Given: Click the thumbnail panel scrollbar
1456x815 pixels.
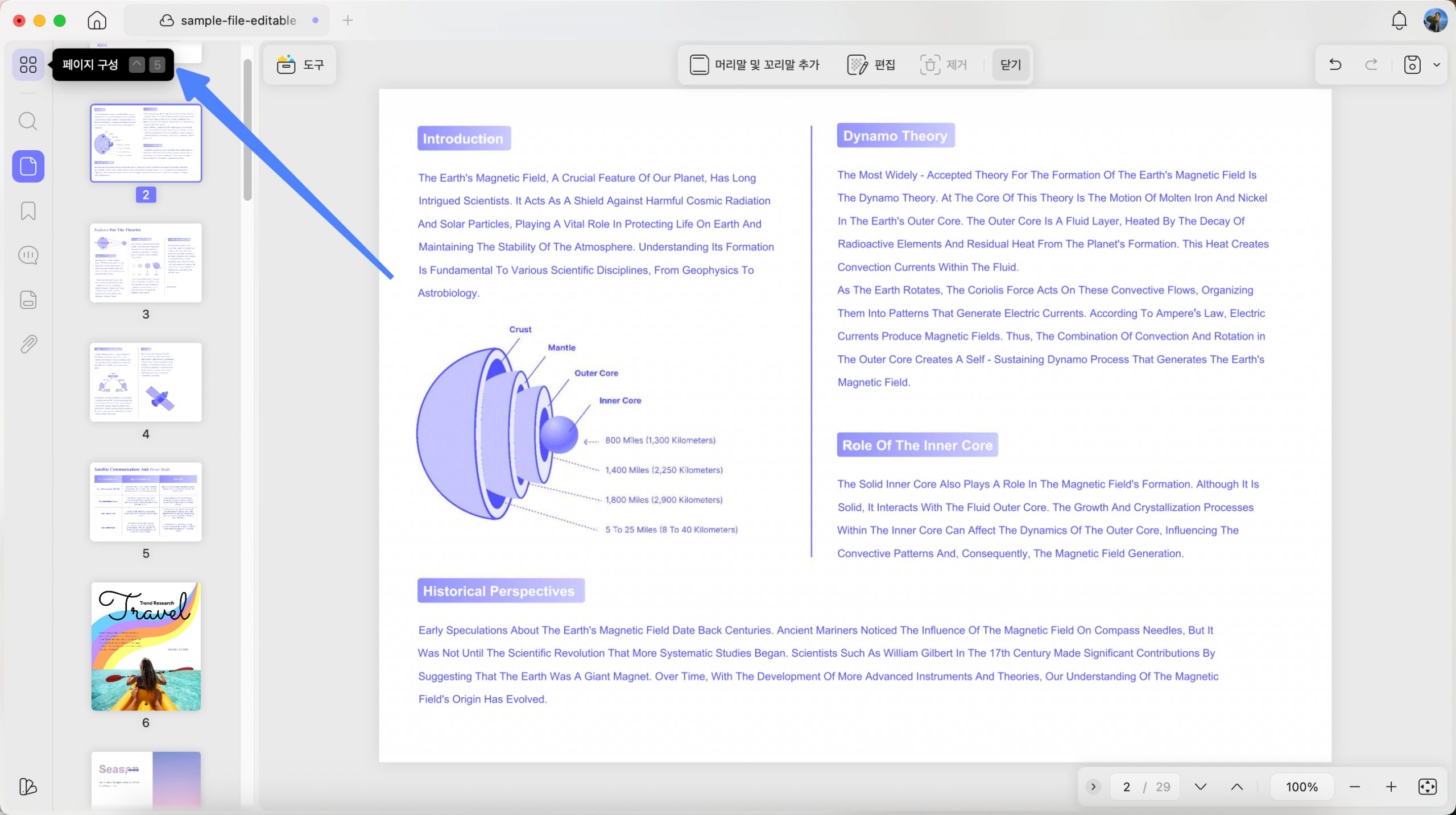Looking at the screenshot, I should 247,130.
